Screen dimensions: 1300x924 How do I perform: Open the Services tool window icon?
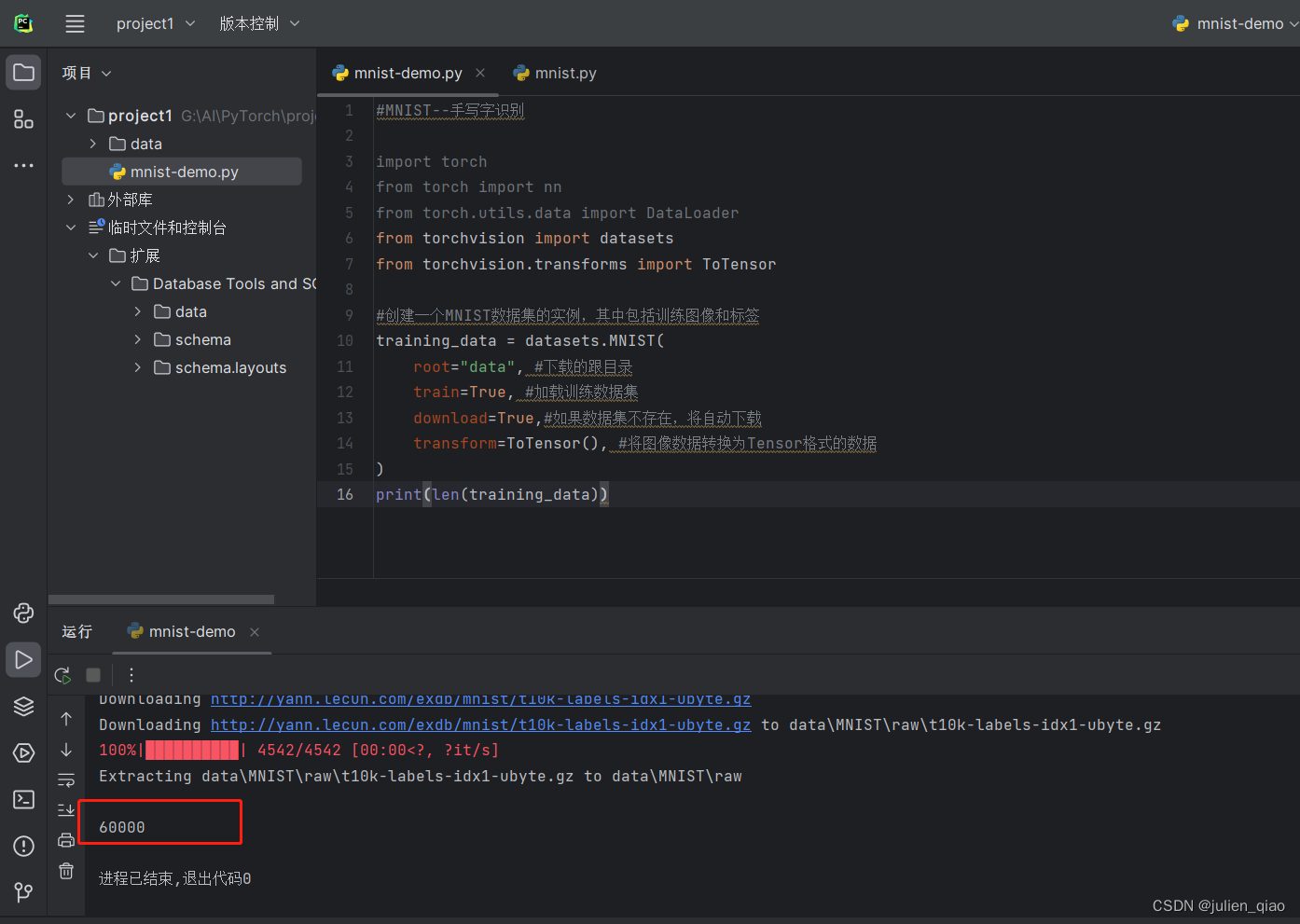click(x=23, y=752)
